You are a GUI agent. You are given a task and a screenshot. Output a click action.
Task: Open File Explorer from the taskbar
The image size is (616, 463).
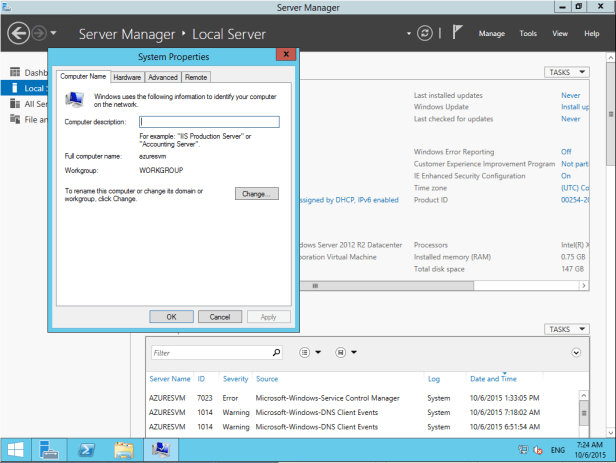click(x=123, y=450)
